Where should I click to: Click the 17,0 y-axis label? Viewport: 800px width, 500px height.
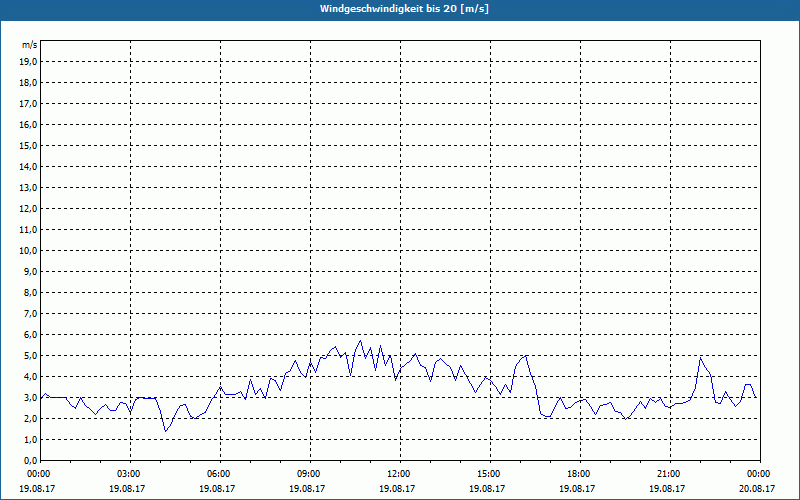tap(28, 104)
